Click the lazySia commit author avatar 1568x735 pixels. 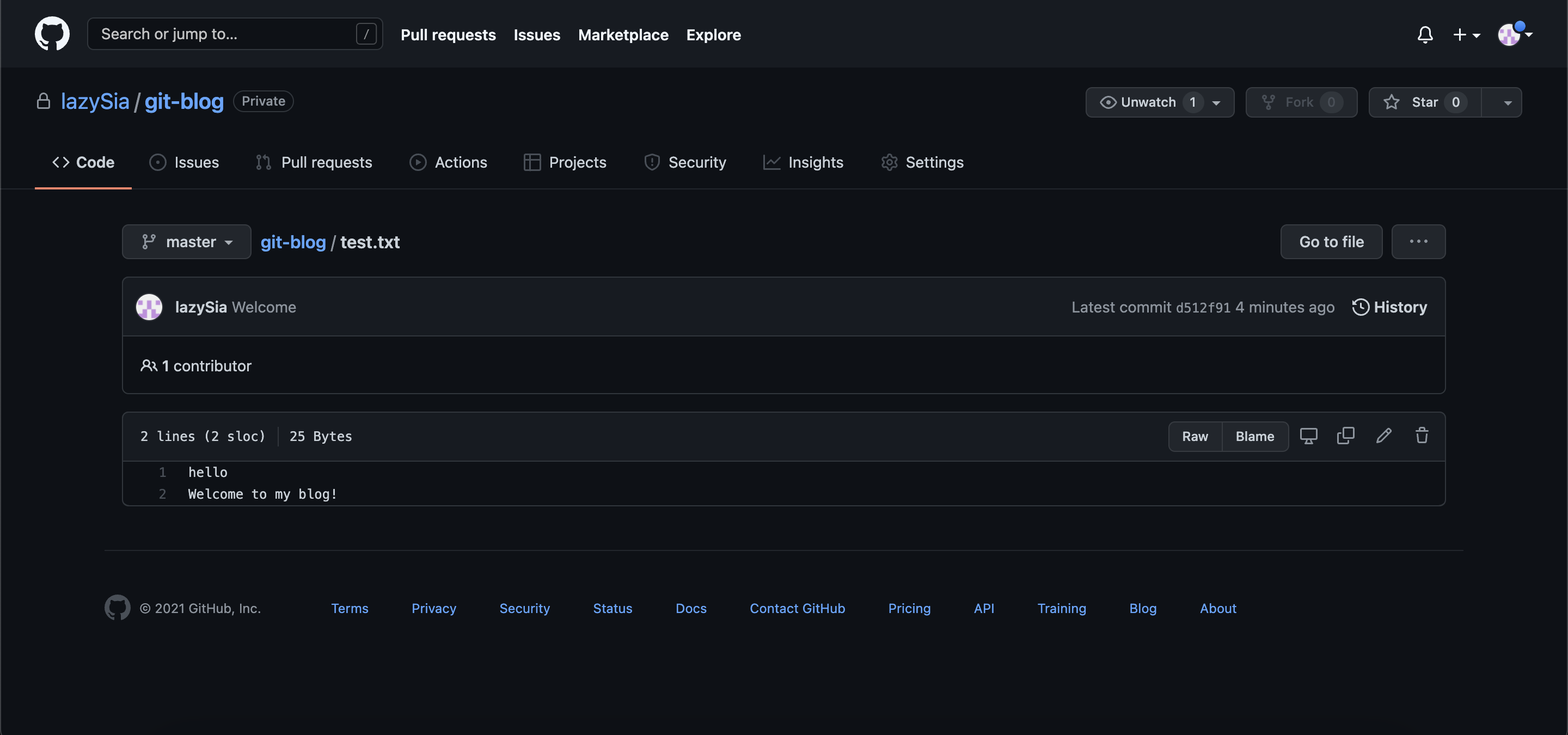tap(149, 307)
